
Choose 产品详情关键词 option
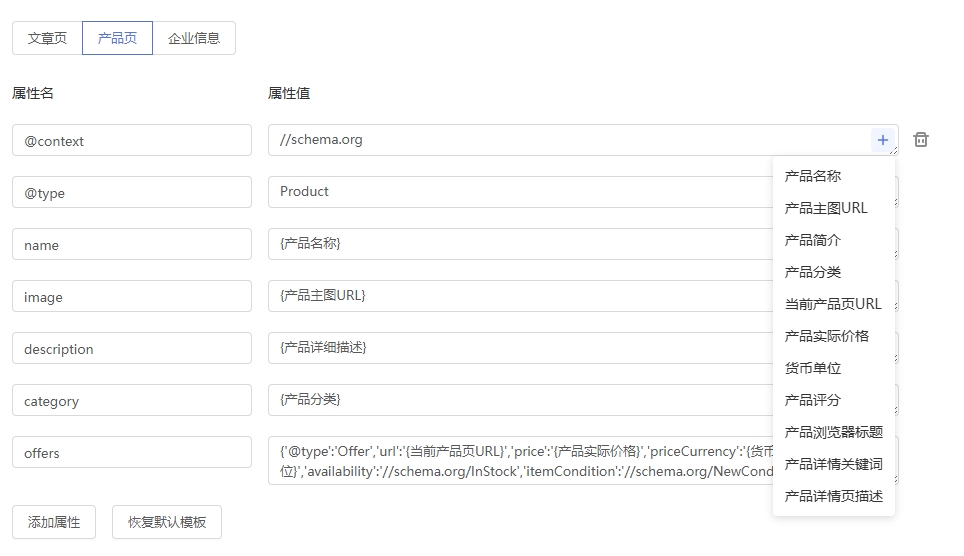[834, 464]
